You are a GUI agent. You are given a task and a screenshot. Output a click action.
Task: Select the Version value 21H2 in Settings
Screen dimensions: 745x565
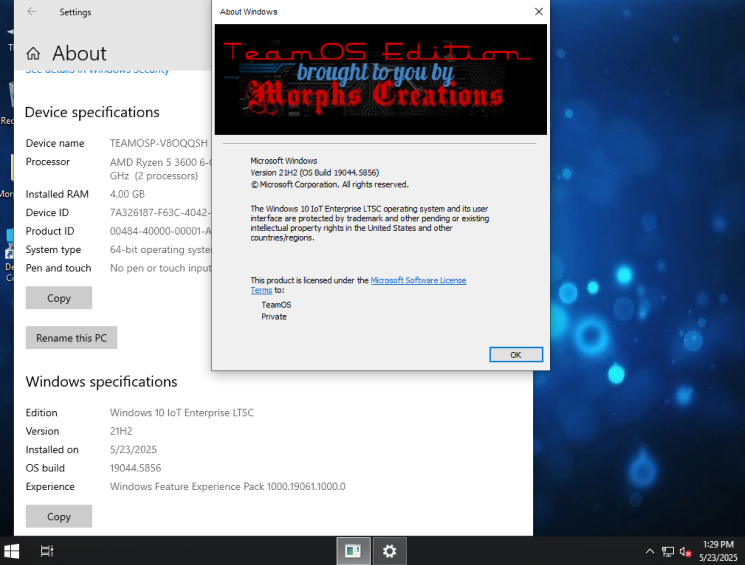[121, 431]
